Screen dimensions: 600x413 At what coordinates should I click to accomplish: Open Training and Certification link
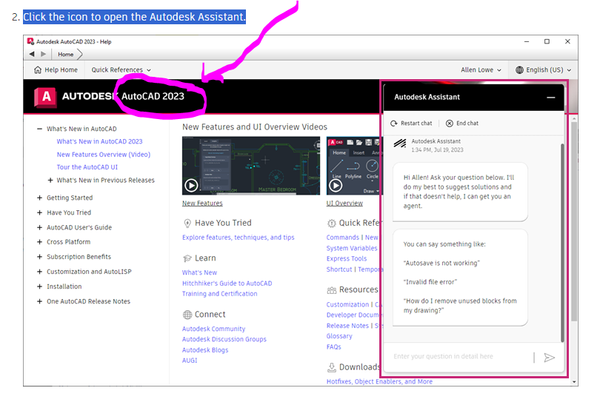220,294
